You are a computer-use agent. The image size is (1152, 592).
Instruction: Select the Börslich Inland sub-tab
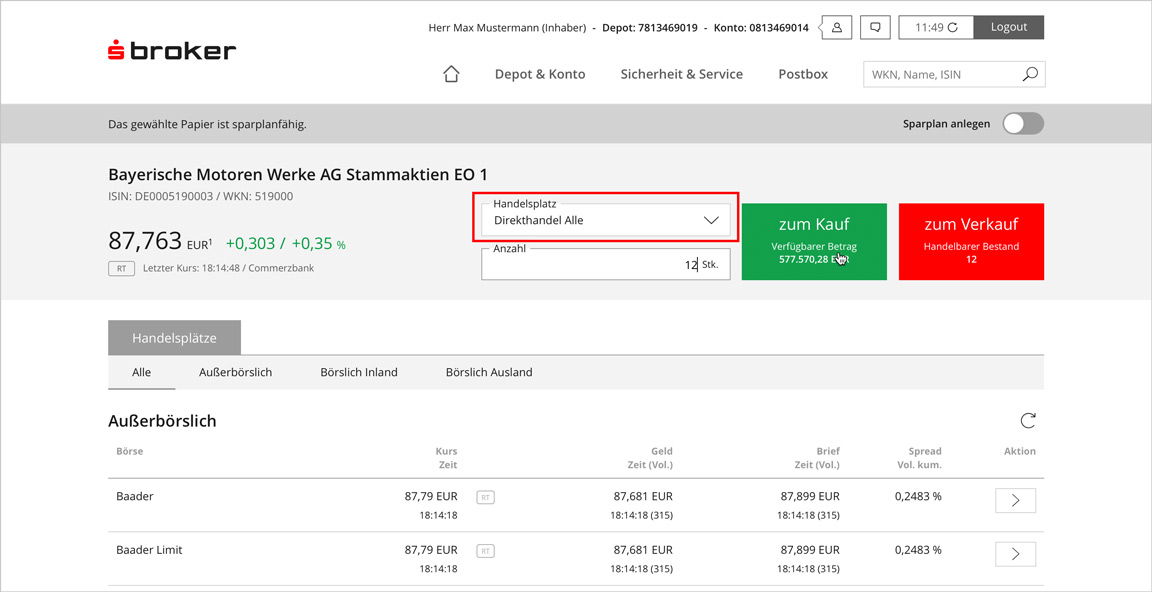359,372
